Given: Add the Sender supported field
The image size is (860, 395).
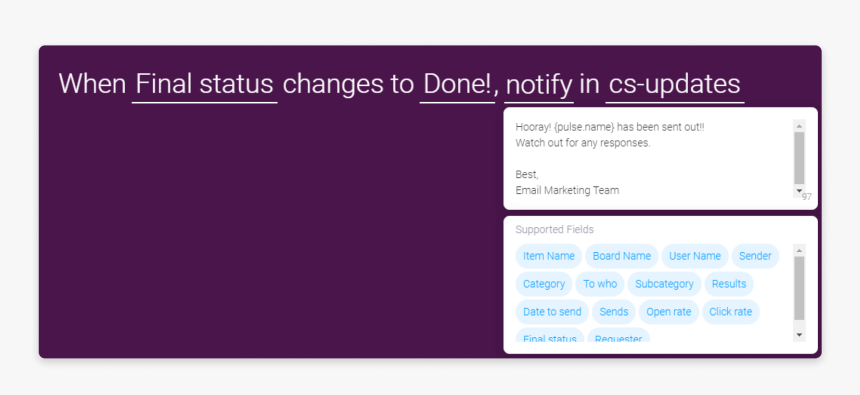Looking at the screenshot, I should [x=755, y=256].
